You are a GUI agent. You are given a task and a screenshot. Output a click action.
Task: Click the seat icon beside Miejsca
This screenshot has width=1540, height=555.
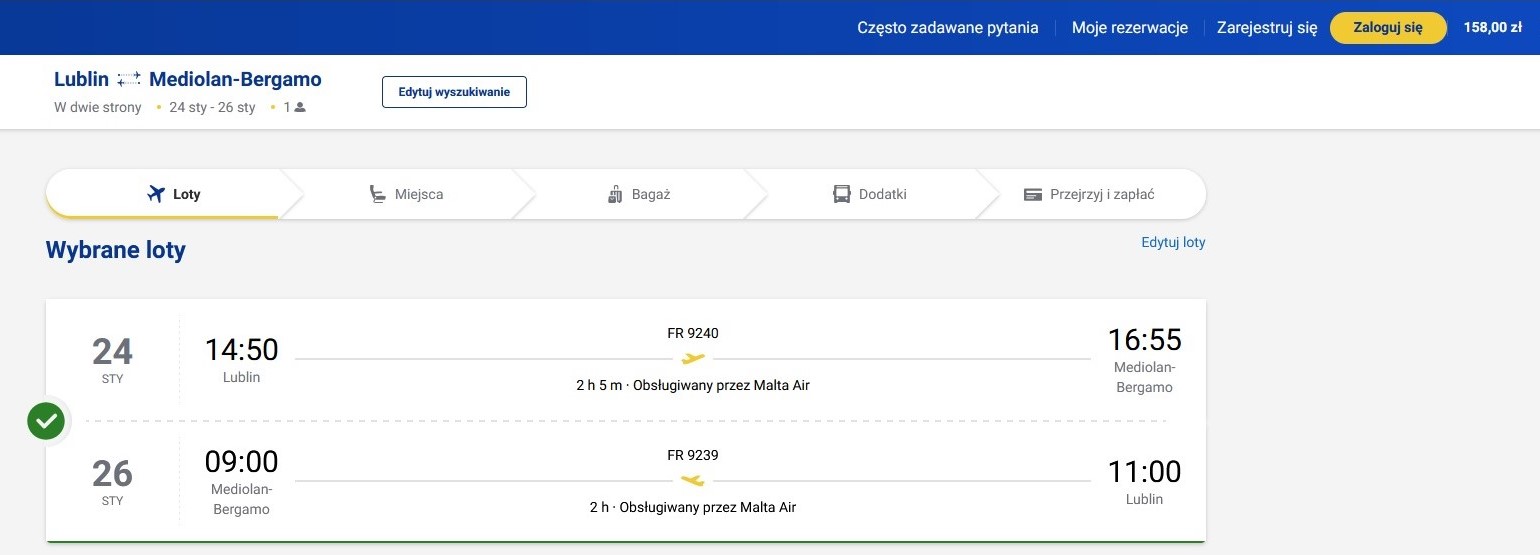[x=377, y=194]
